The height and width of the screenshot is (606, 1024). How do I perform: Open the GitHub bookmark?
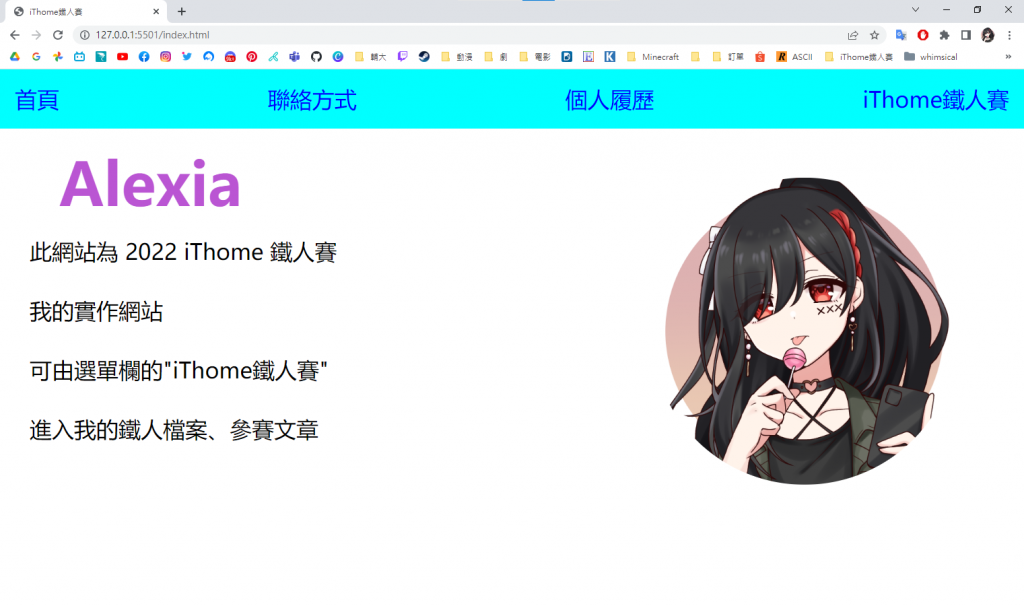[x=316, y=57]
